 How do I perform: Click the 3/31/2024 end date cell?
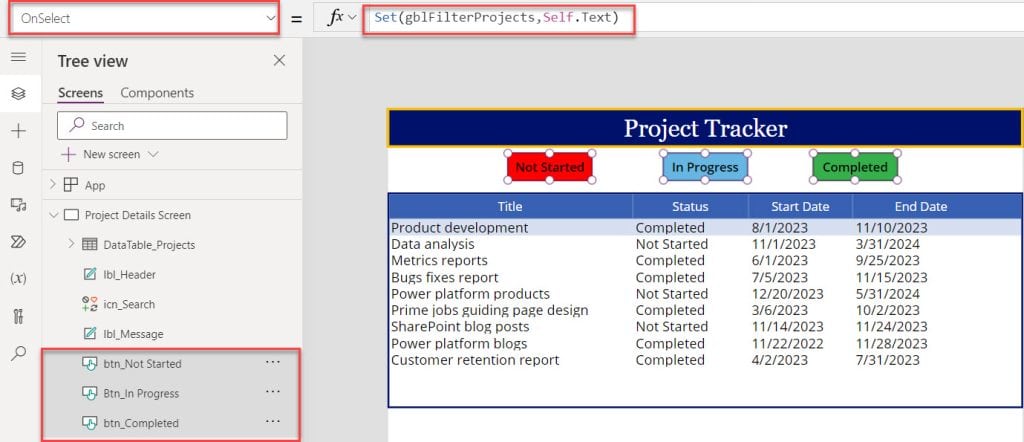[888, 244]
